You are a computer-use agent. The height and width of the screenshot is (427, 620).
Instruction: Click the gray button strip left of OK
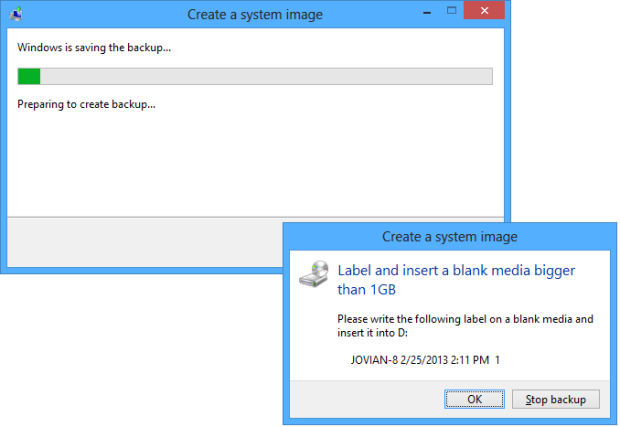[x=360, y=399]
